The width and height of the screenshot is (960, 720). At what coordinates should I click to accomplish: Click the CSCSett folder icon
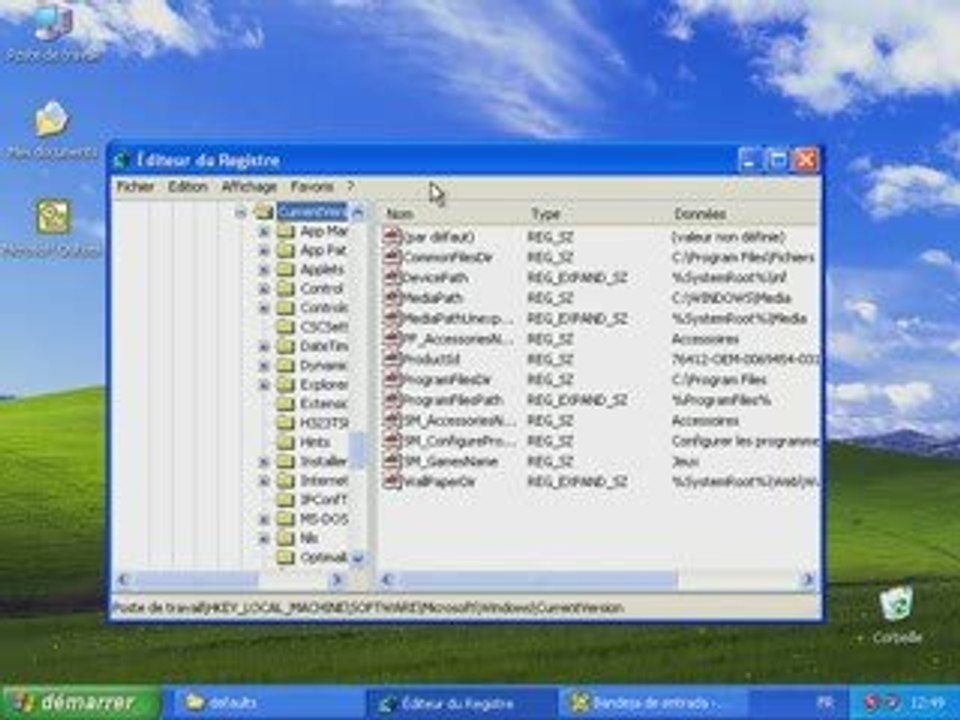click(285, 327)
